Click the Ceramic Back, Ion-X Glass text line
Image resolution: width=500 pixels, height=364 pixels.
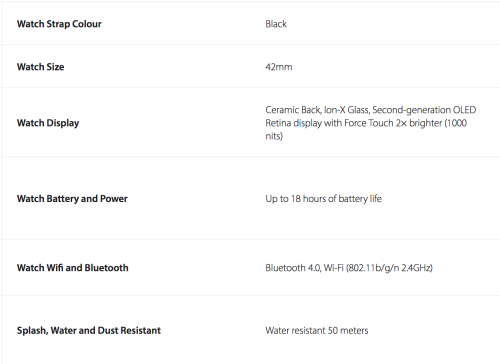pyautogui.click(x=371, y=110)
